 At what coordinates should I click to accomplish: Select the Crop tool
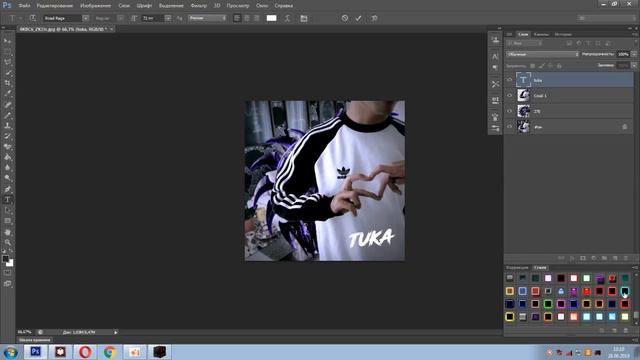coord(7,83)
